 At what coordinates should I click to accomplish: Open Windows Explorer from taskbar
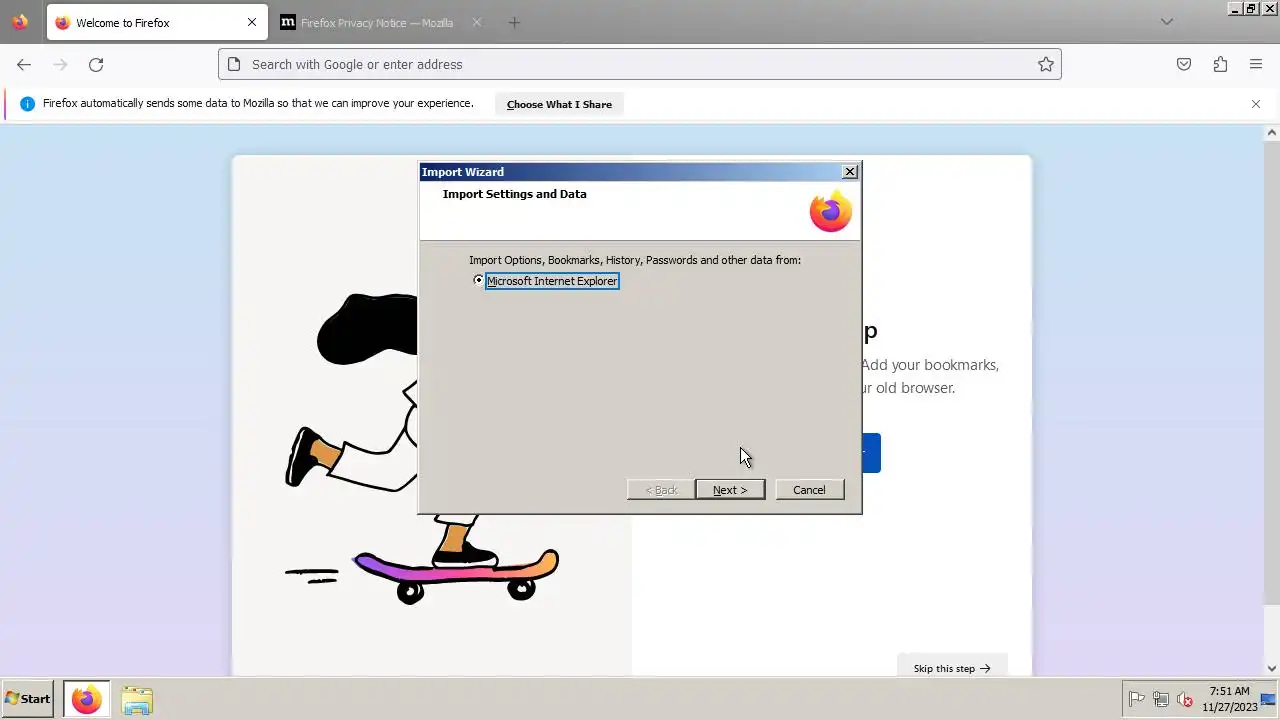[x=137, y=699]
